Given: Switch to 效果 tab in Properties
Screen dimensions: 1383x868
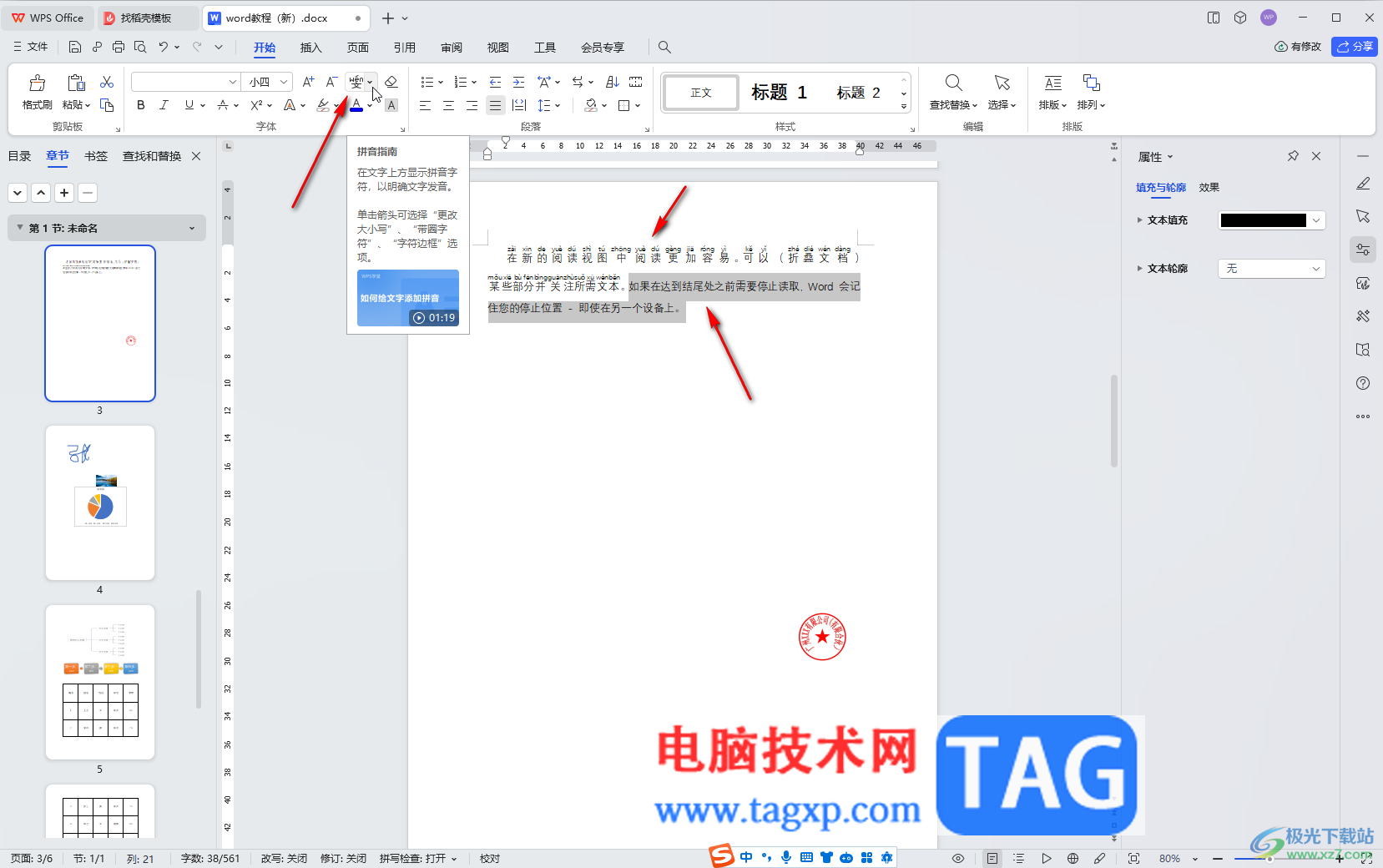Looking at the screenshot, I should 1209,188.
